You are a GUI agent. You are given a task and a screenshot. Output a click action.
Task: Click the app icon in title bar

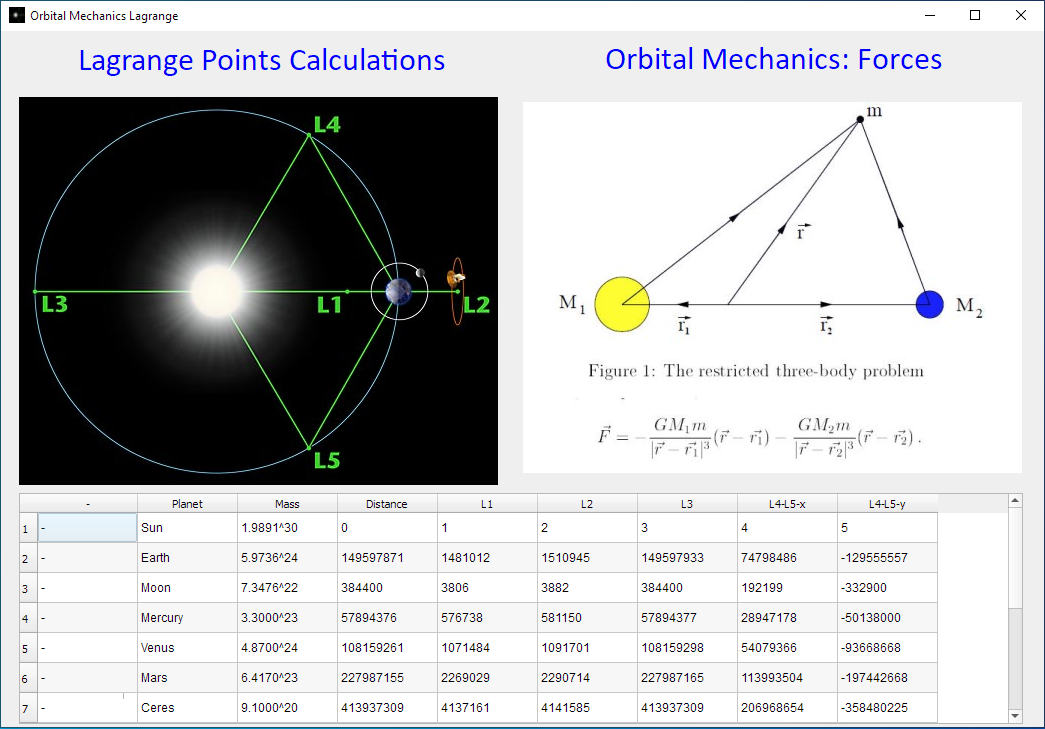click(16, 15)
